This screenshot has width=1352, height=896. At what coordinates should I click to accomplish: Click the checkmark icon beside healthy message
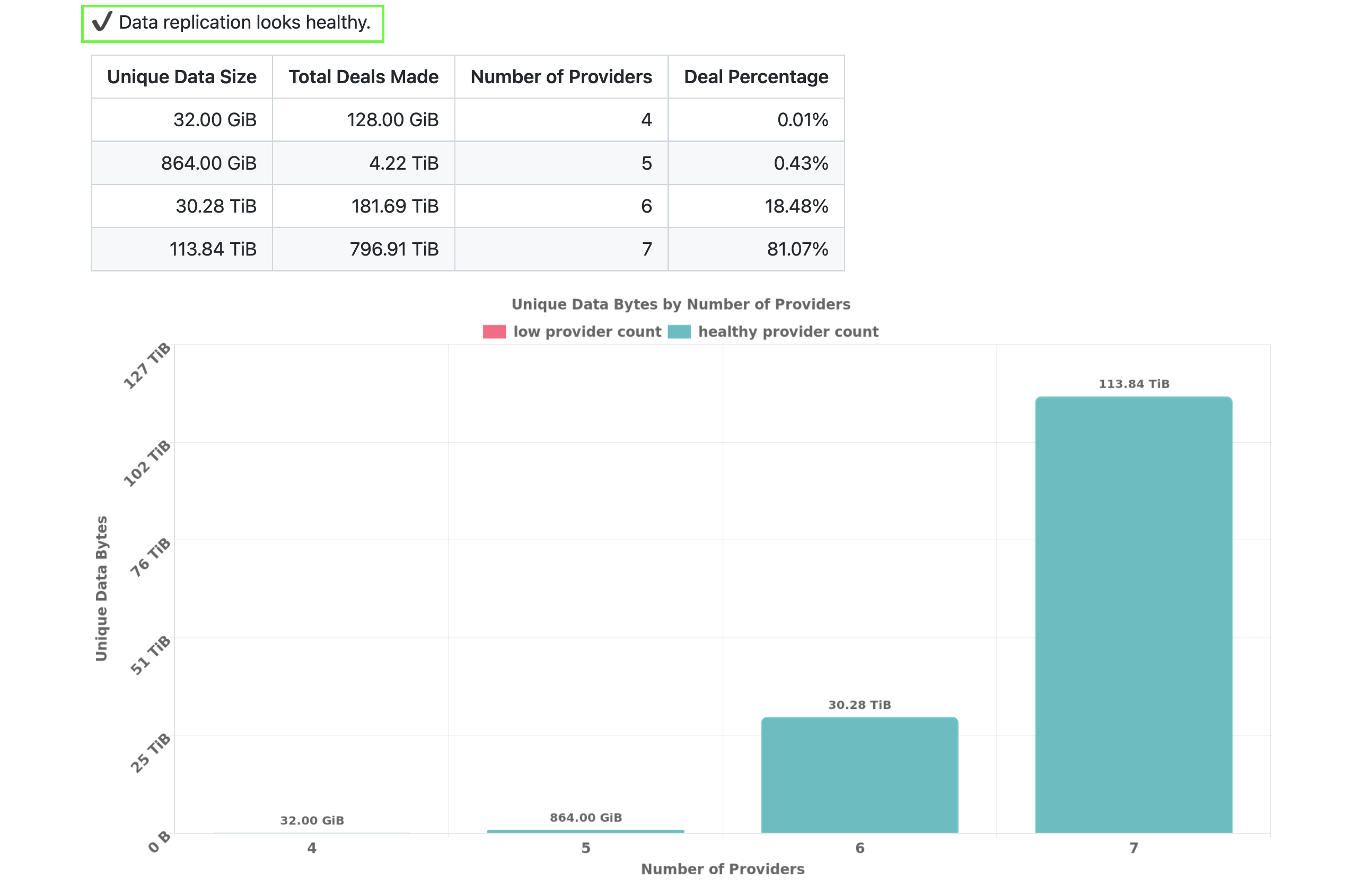(102, 22)
